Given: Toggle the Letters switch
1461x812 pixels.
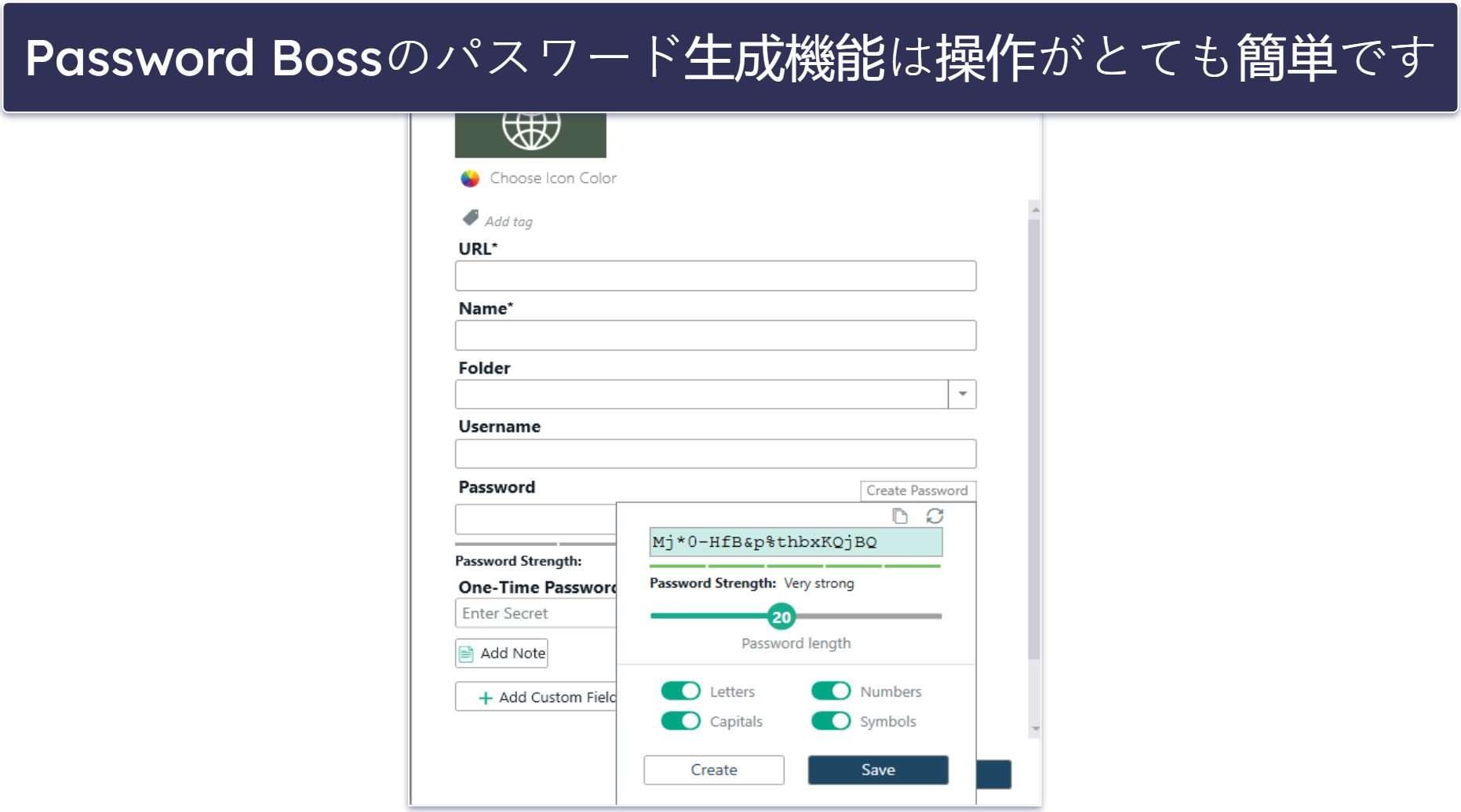Looking at the screenshot, I should click(680, 691).
